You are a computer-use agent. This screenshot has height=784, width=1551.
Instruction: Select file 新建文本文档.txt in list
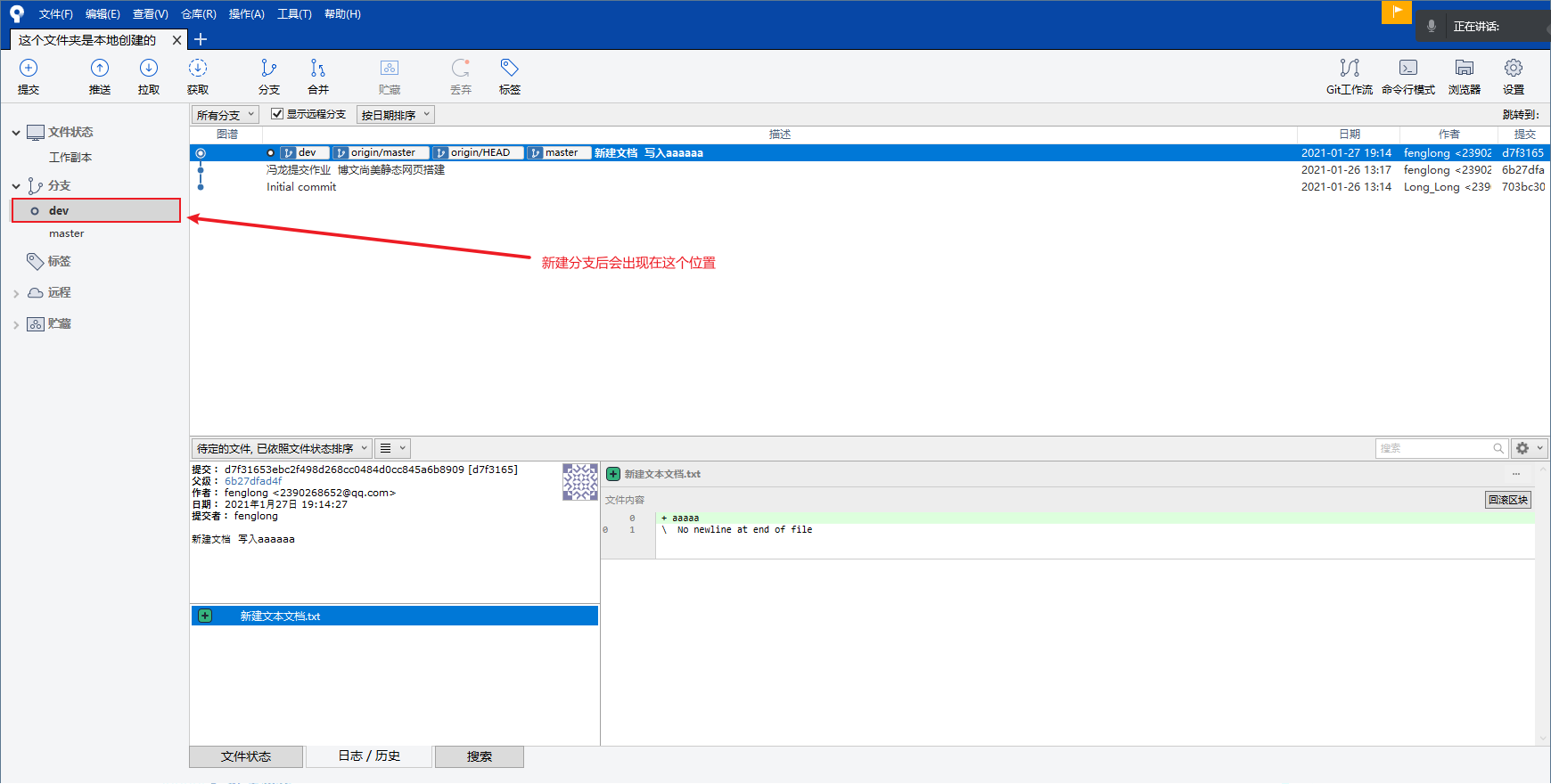[x=394, y=616]
